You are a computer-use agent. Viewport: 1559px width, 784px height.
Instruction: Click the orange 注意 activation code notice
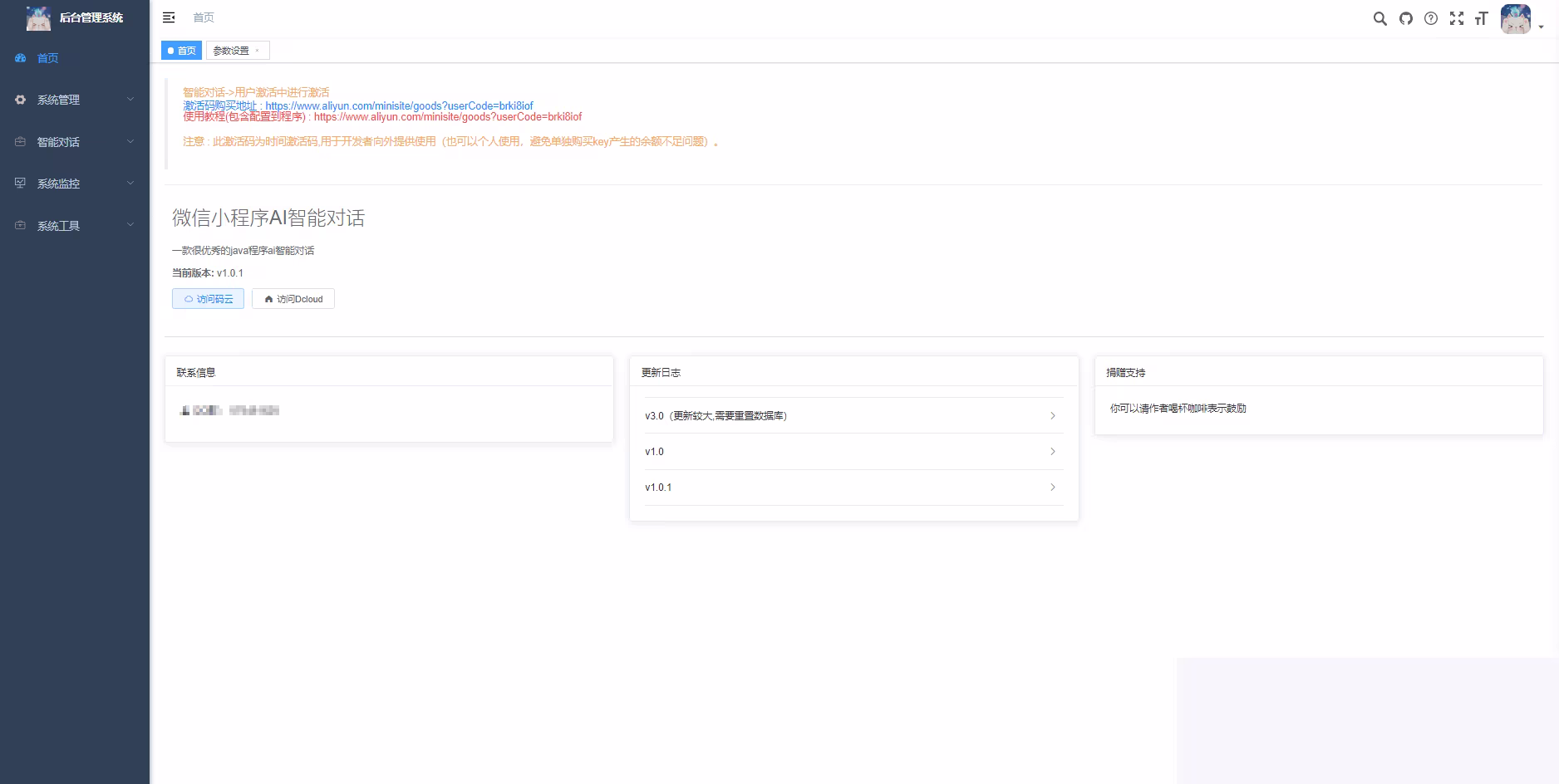[450, 142]
